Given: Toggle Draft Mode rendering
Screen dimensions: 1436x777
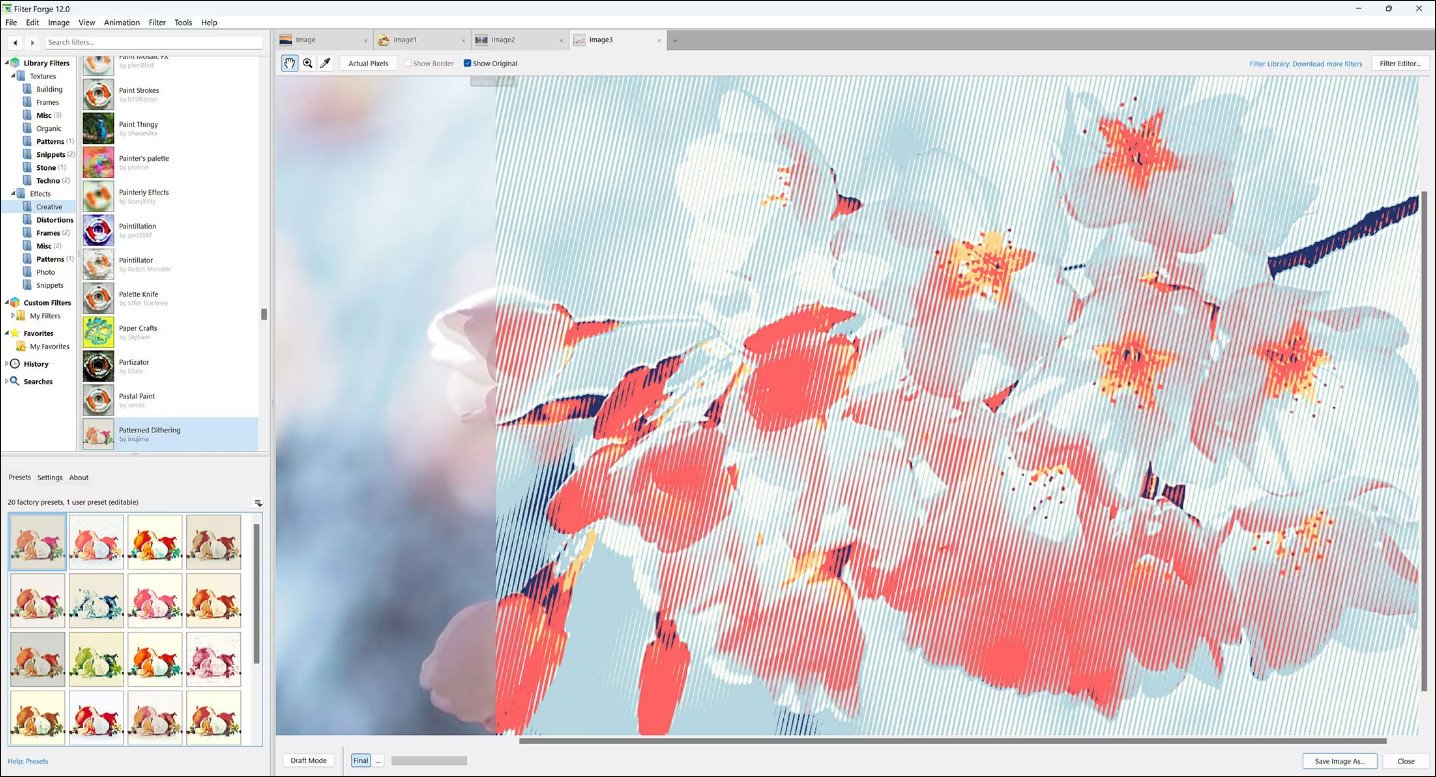Looking at the screenshot, I should (308, 760).
